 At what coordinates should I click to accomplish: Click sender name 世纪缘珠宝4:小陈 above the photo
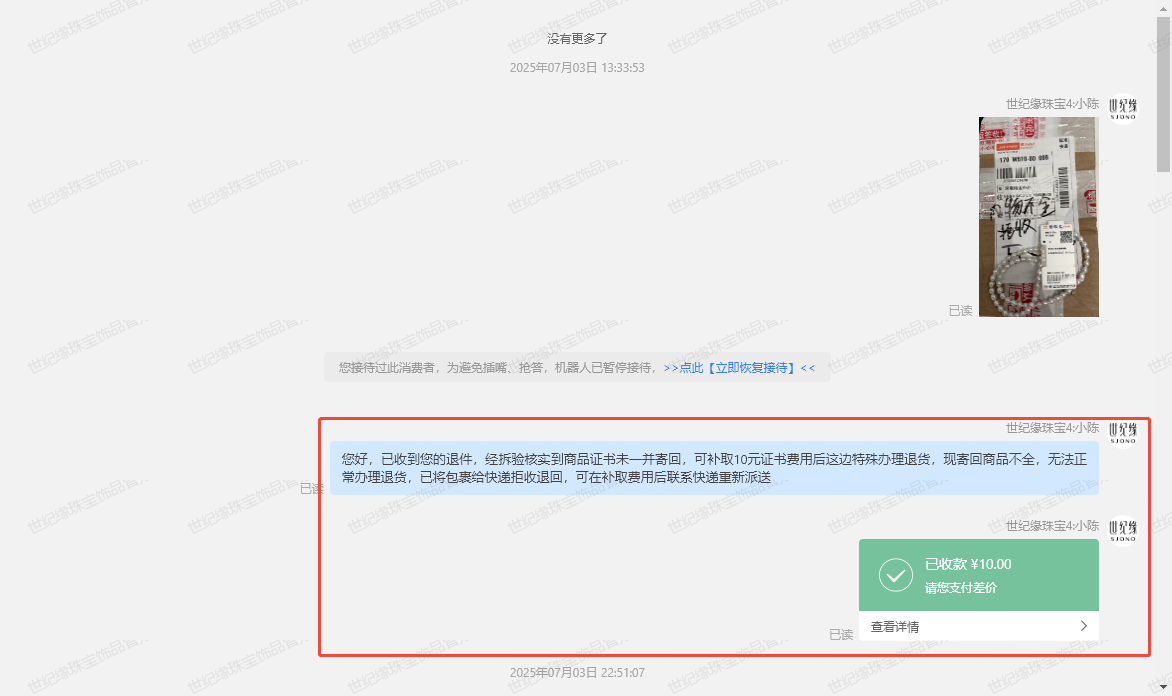click(1052, 104)
